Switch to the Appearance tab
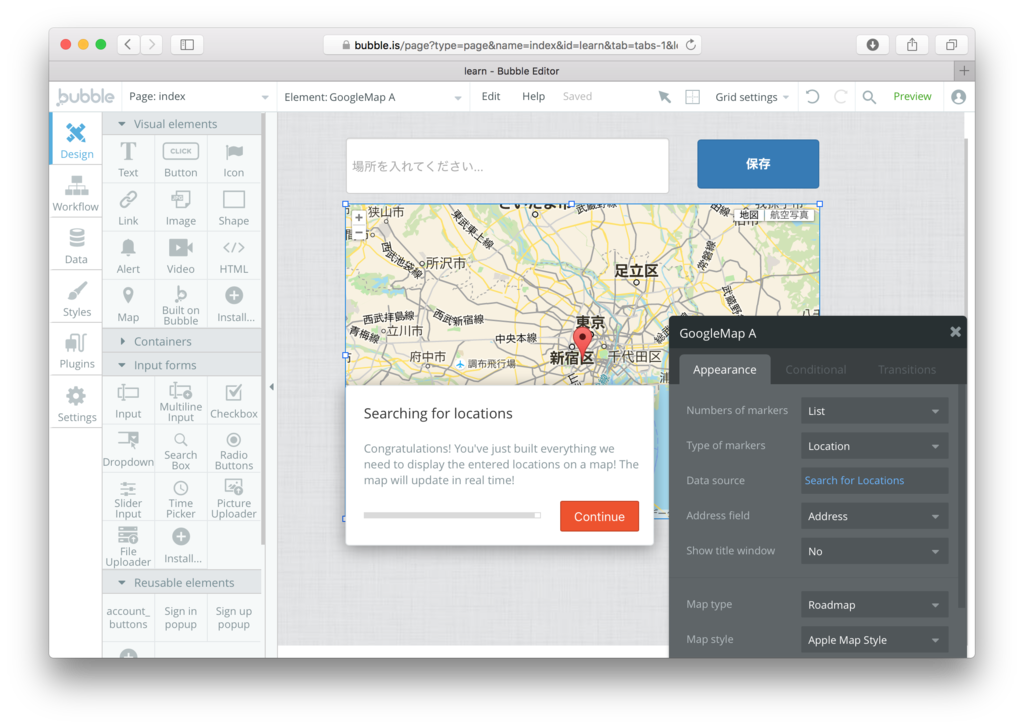1024x728 pixels. [x=724, y=370]
